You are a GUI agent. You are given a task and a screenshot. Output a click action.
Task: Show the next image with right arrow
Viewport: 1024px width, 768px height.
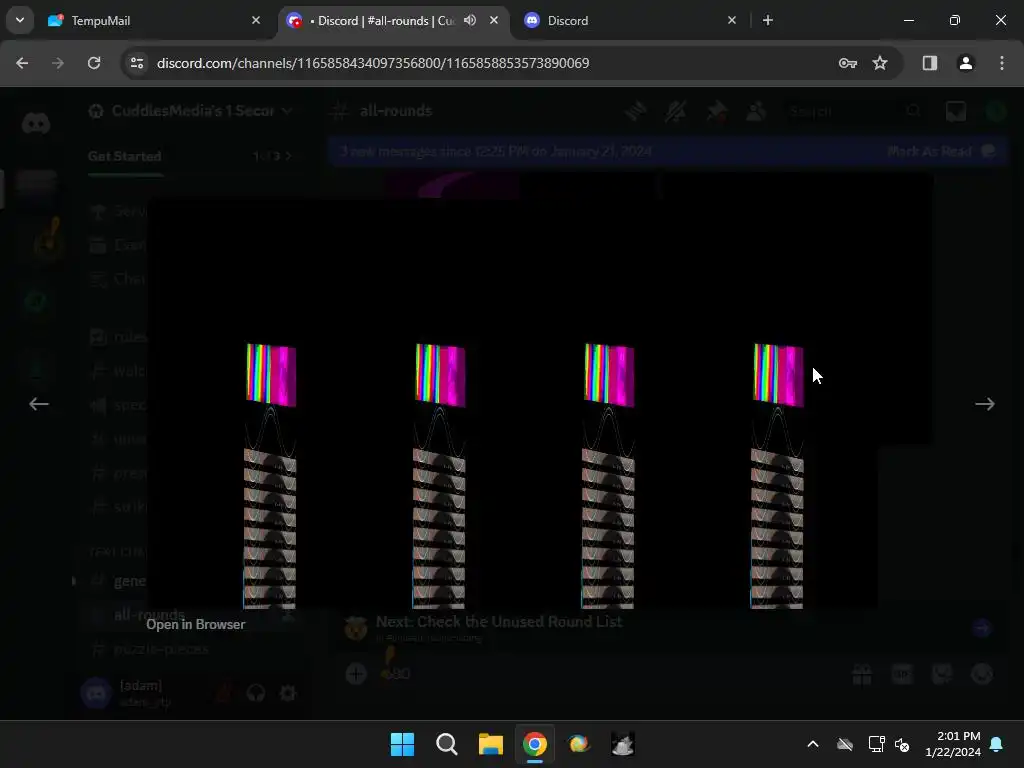pyautogui.click(x=985, y=404)
